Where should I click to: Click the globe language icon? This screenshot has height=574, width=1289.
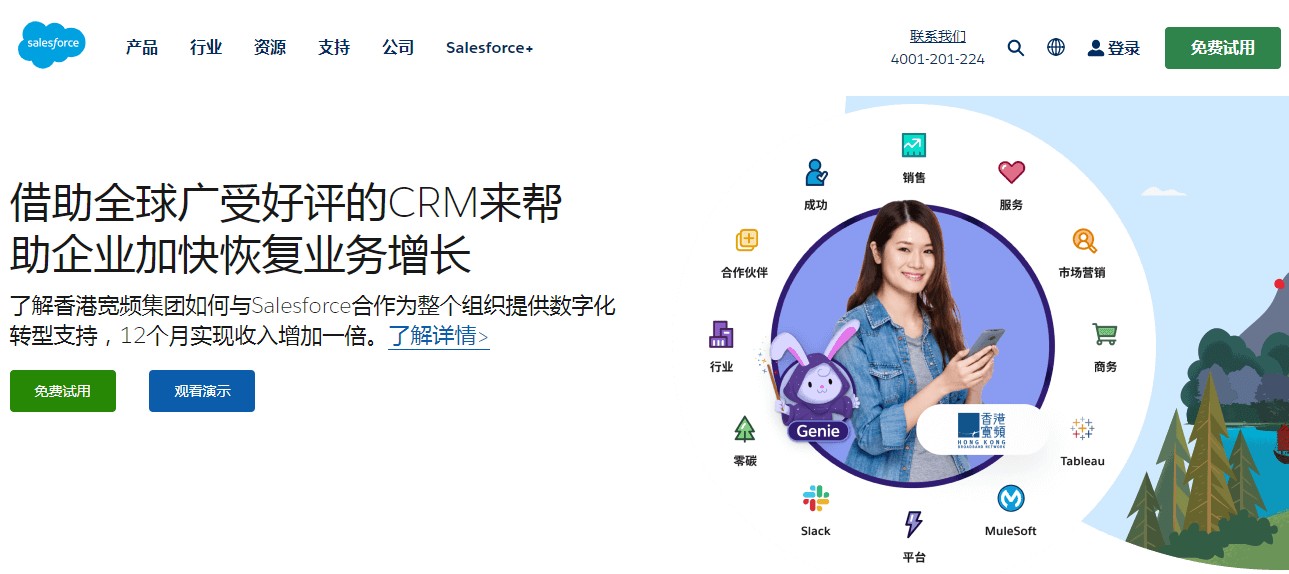(x=1056, y=47)
